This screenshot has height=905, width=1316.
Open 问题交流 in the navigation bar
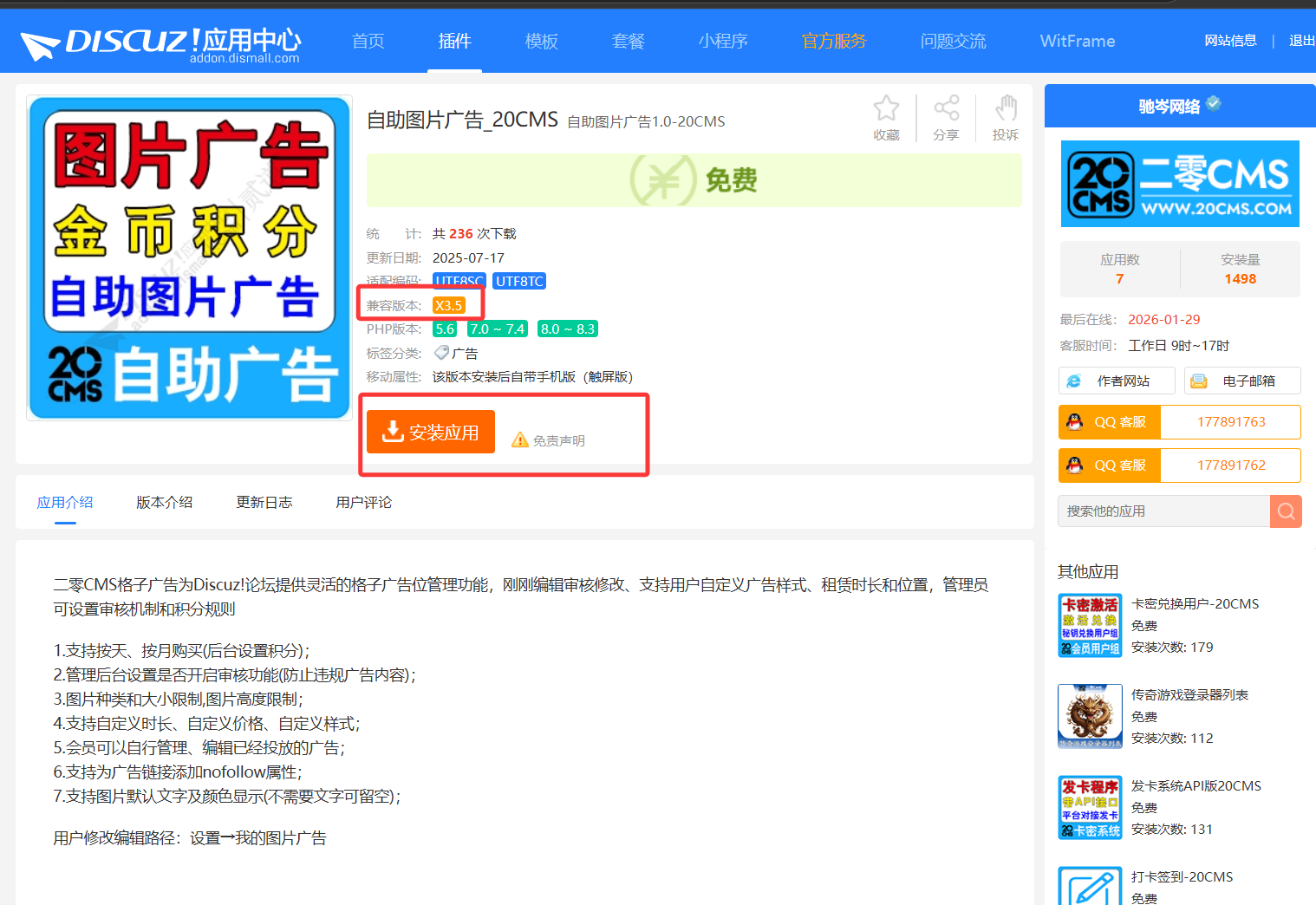[x=954, y=41]
